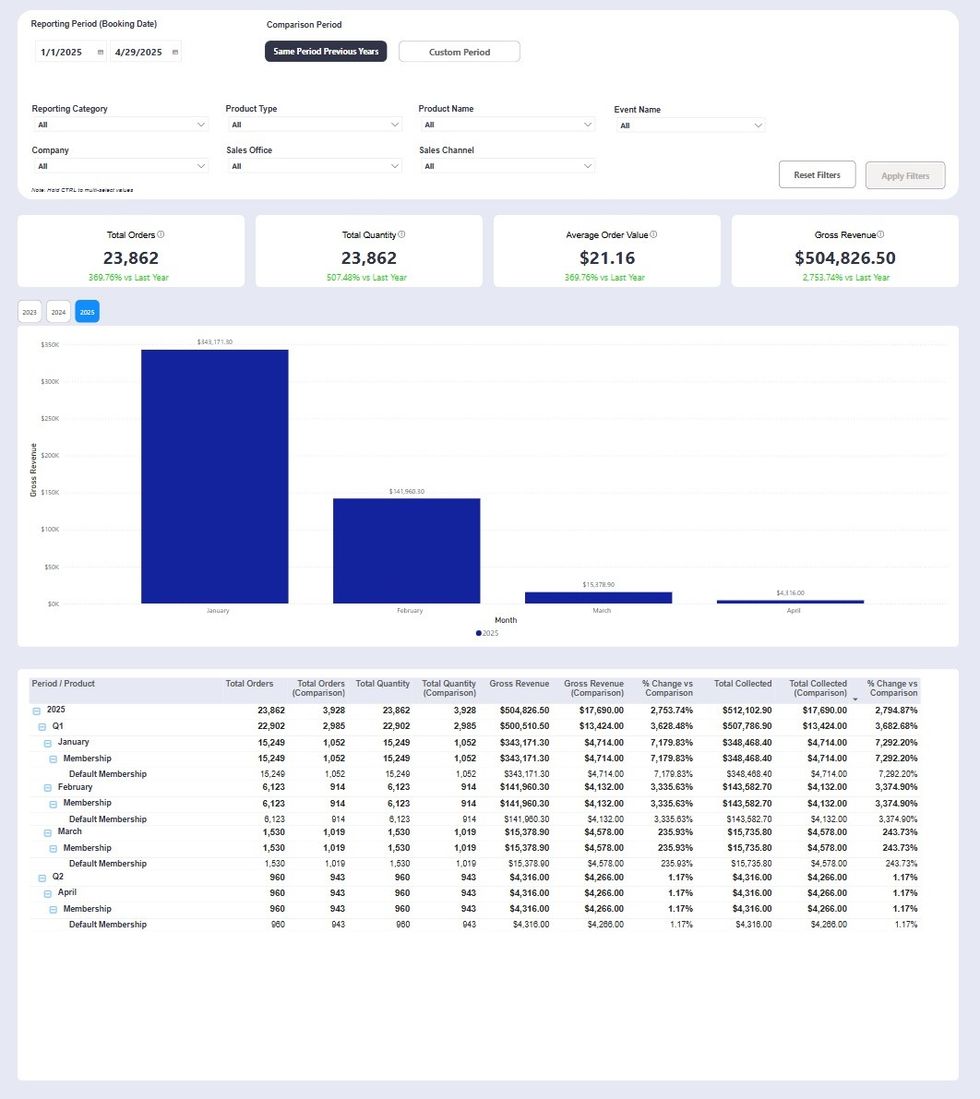Screen dimensions: 980x1099
Task: Click the blue 2025 legend color dot
Action: click(478, 633)
